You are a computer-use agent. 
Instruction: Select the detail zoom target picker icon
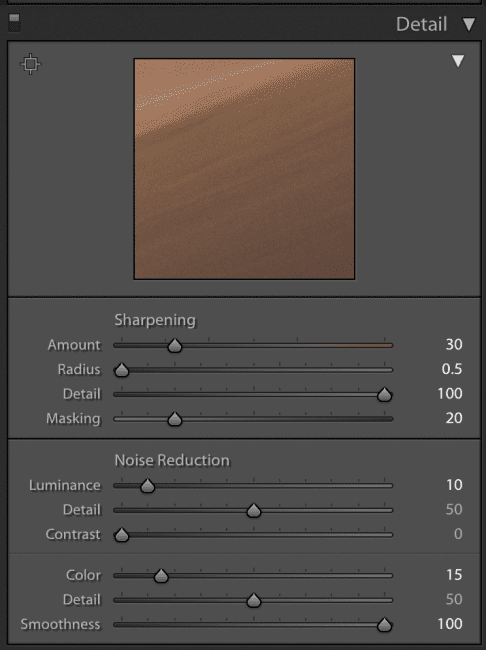click(31, 64)
